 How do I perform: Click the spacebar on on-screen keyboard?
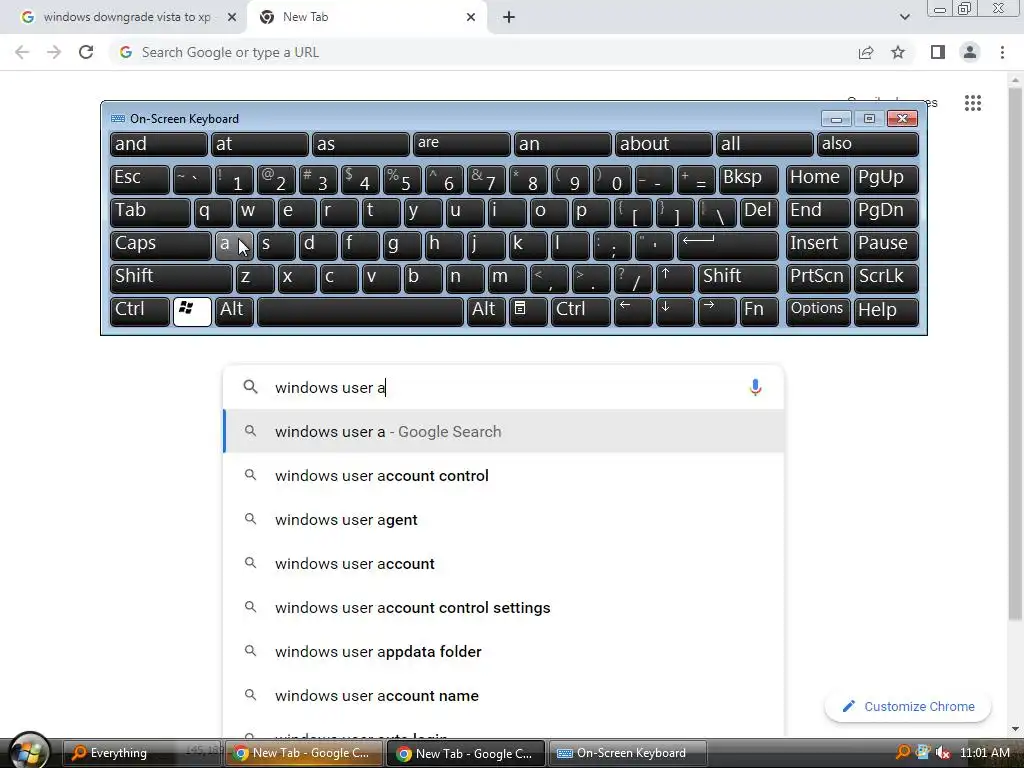pyautogui.click(x=360, y=311)
